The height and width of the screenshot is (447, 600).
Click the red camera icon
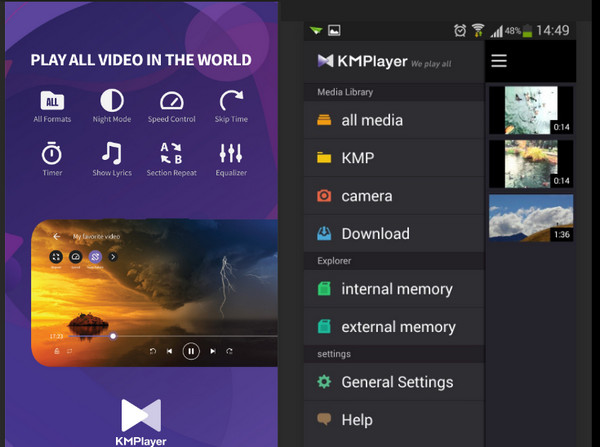pyautogui.click(x=324, y=196)
